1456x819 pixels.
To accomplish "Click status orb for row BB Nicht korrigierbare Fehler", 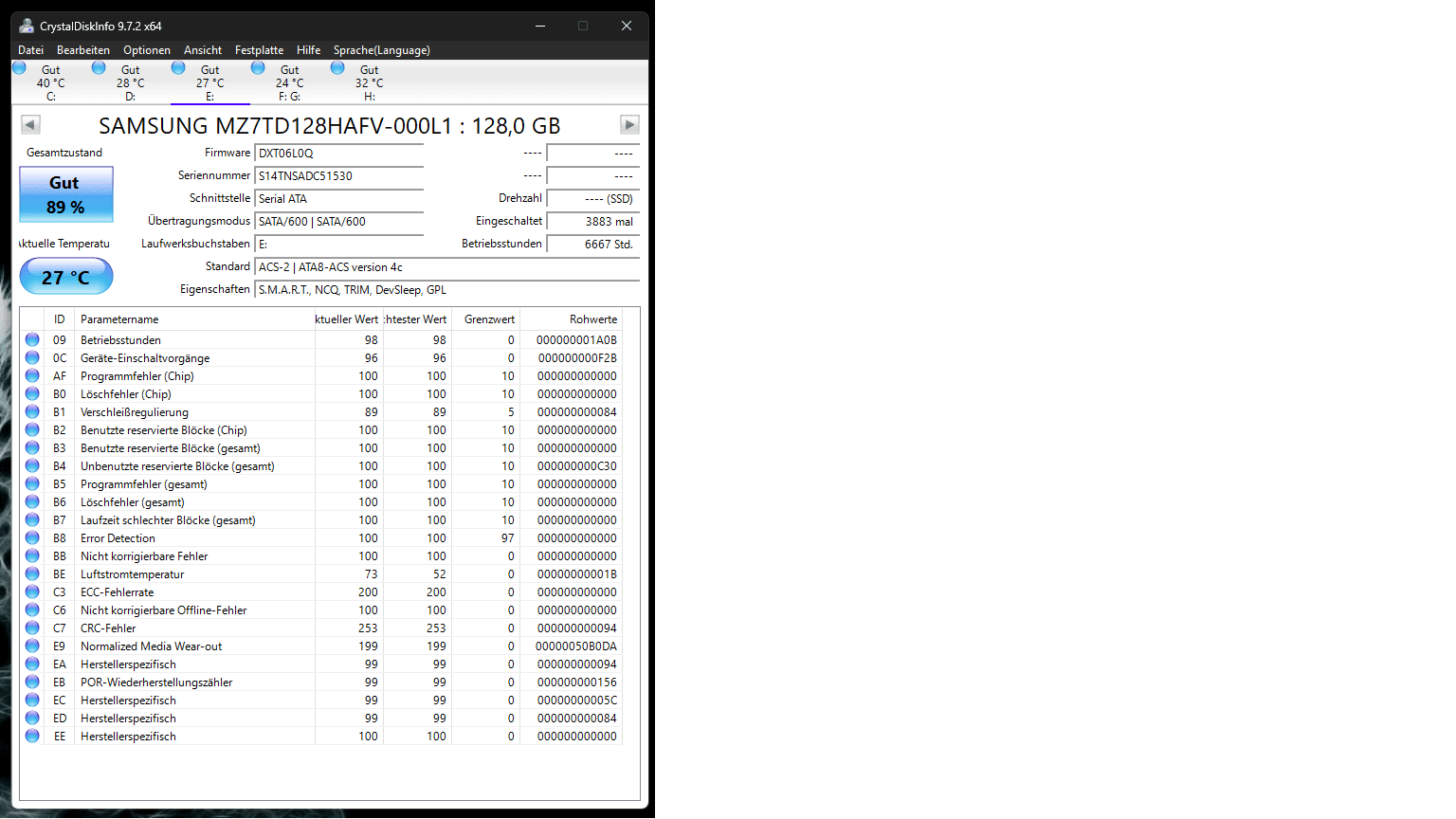I will click(x=32, y=555).
